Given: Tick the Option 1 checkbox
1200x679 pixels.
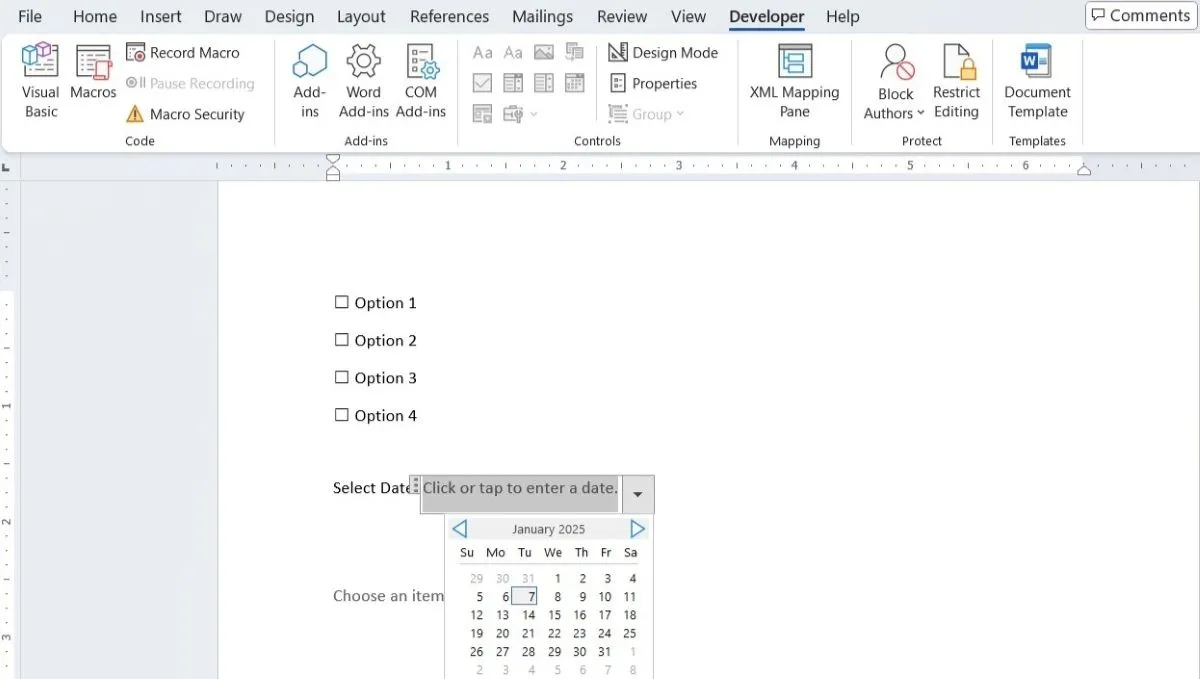Looking at the screenshot, I should click(341, 301).
